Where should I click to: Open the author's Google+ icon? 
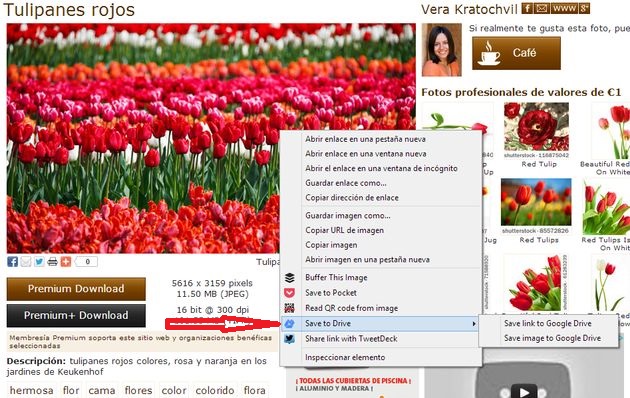584,8
